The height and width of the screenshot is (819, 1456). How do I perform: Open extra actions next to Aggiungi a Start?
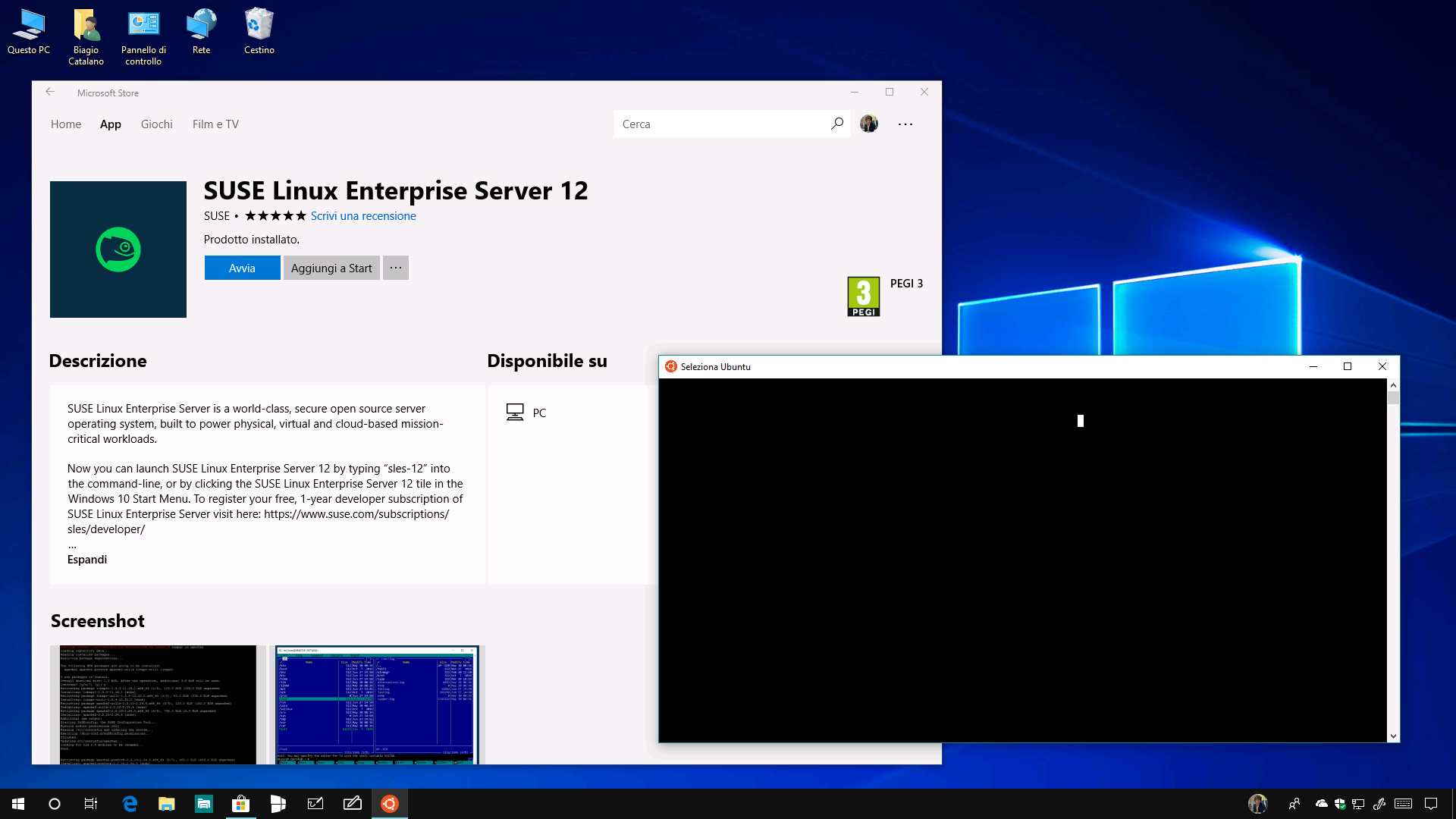point(396,268)
